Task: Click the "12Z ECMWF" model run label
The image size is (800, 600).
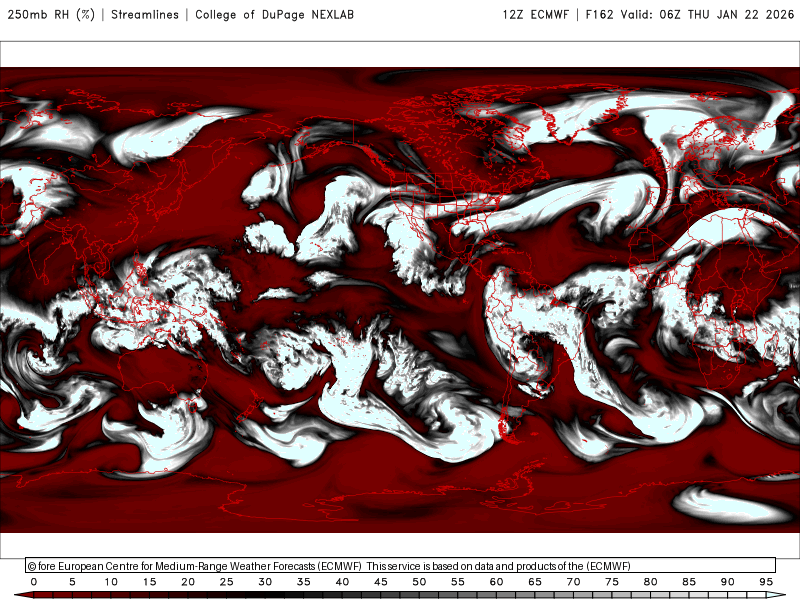Action: coord(535,14)
